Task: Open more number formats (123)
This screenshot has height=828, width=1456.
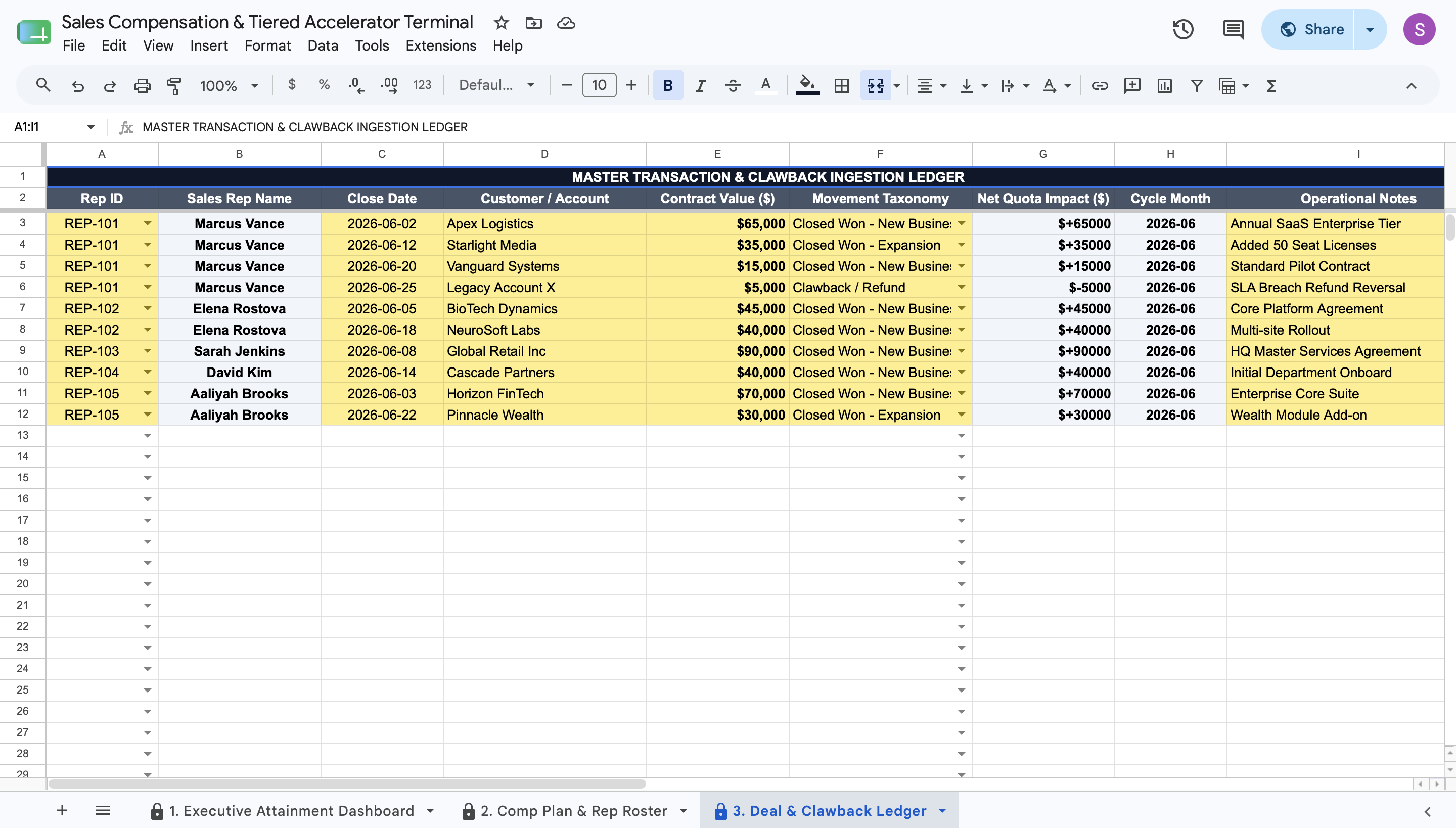Action: coord(422,85)
